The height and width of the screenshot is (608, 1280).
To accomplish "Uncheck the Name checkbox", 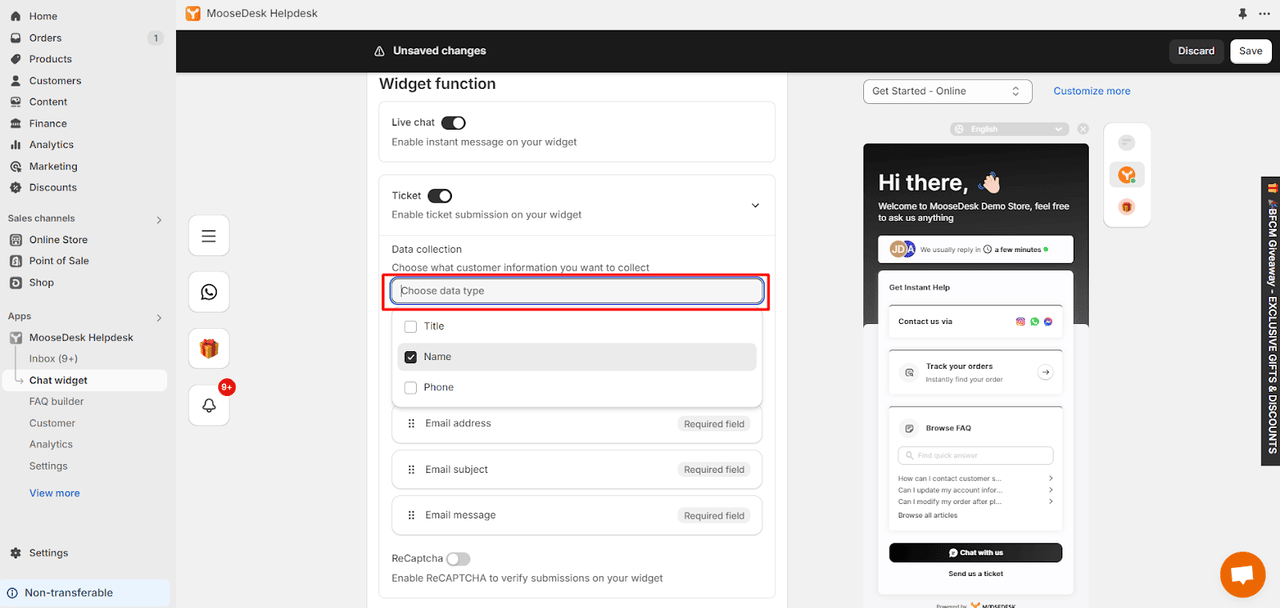I will pyautogui.click(x=410, y=357).
